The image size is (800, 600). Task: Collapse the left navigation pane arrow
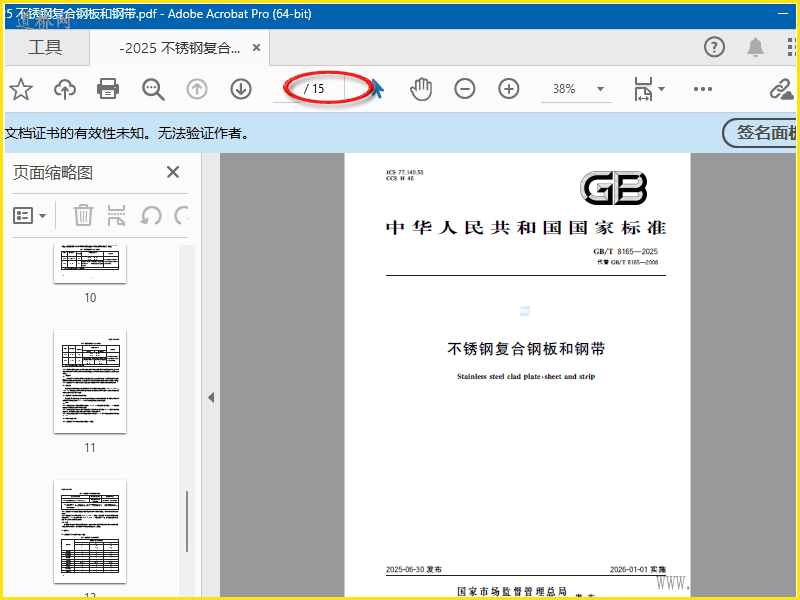click(x=211, y=397)
